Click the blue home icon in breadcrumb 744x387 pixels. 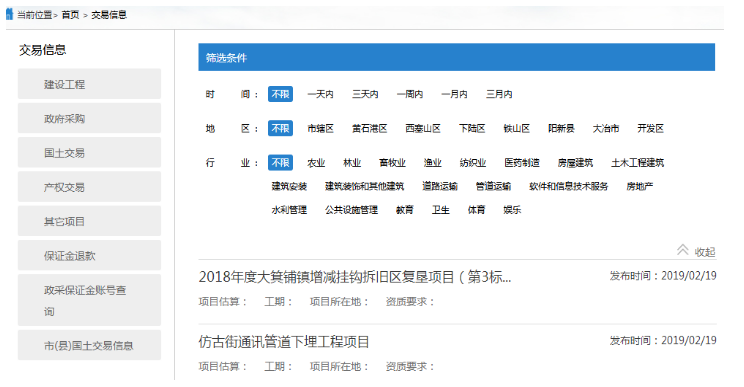[9, 14]
